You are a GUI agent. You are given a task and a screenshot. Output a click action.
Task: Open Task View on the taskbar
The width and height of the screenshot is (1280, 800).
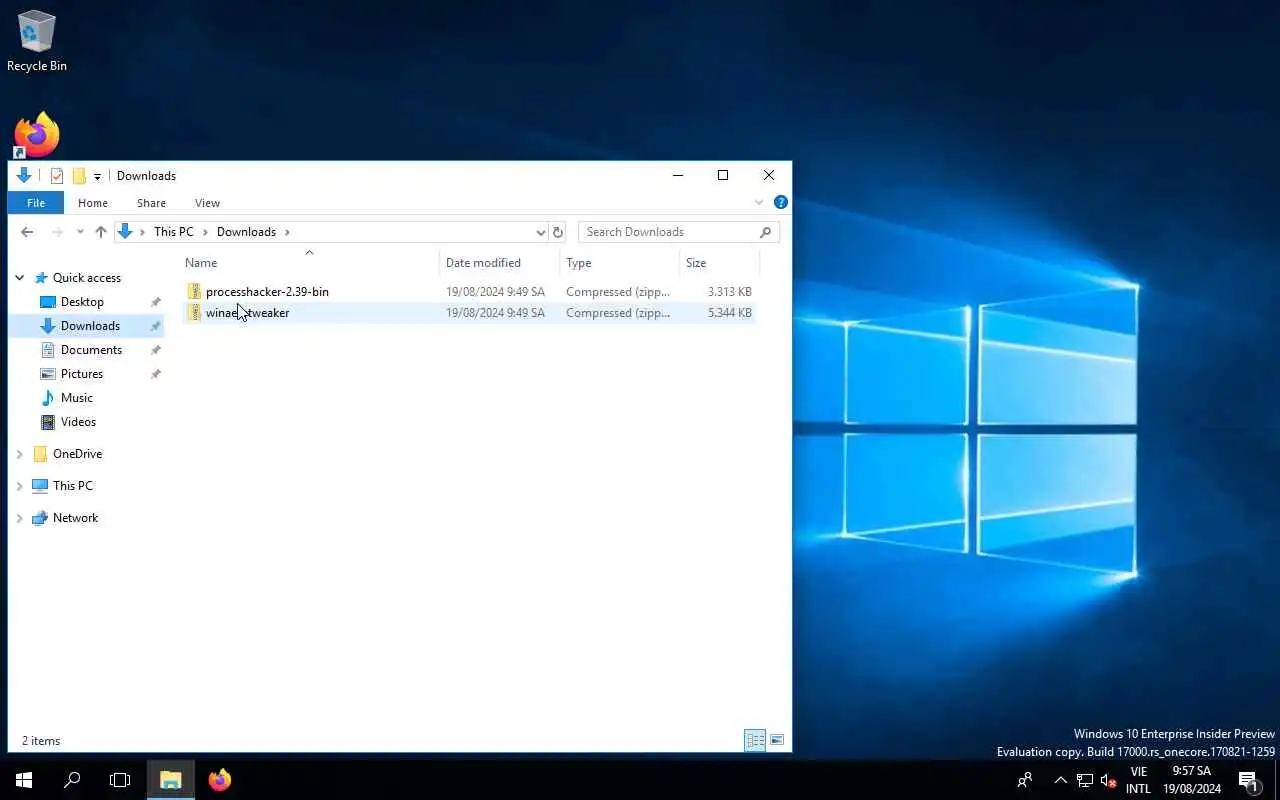click(120, 780)
